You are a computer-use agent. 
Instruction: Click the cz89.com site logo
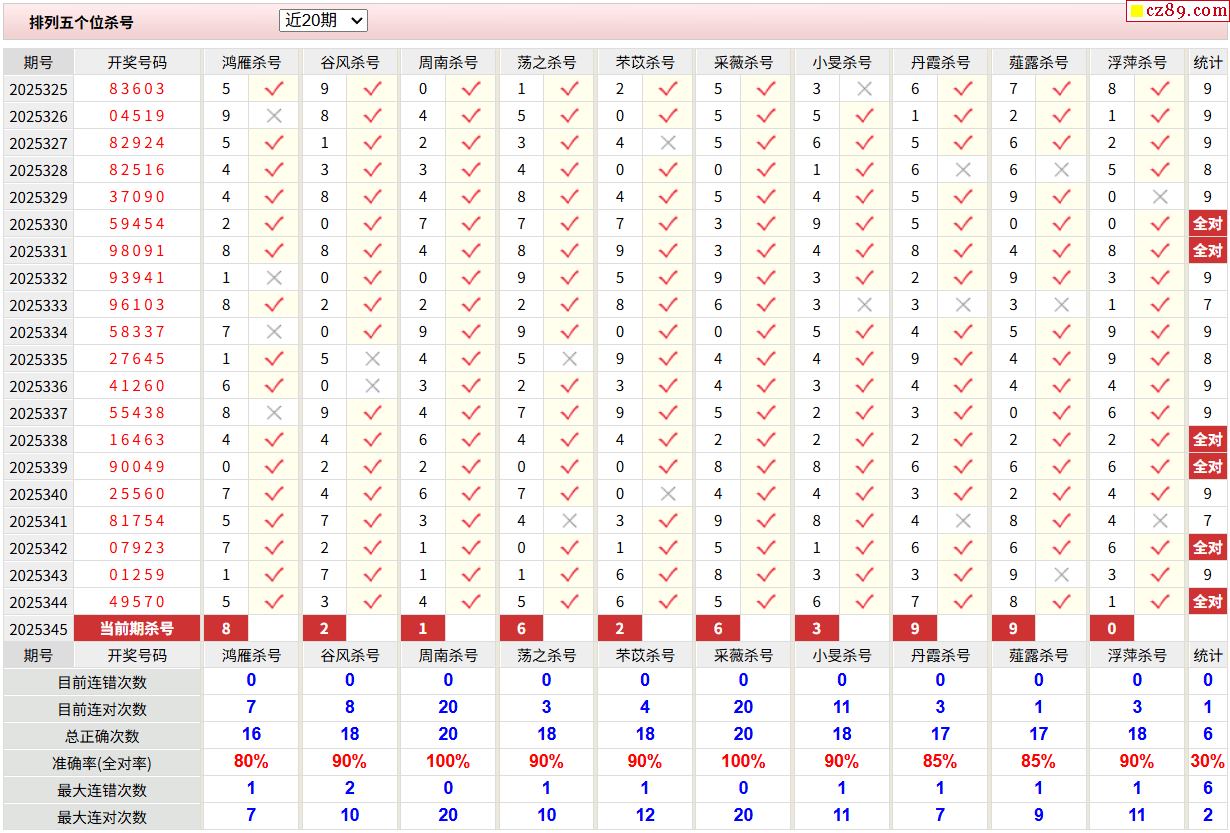[x=1177, y=11]
